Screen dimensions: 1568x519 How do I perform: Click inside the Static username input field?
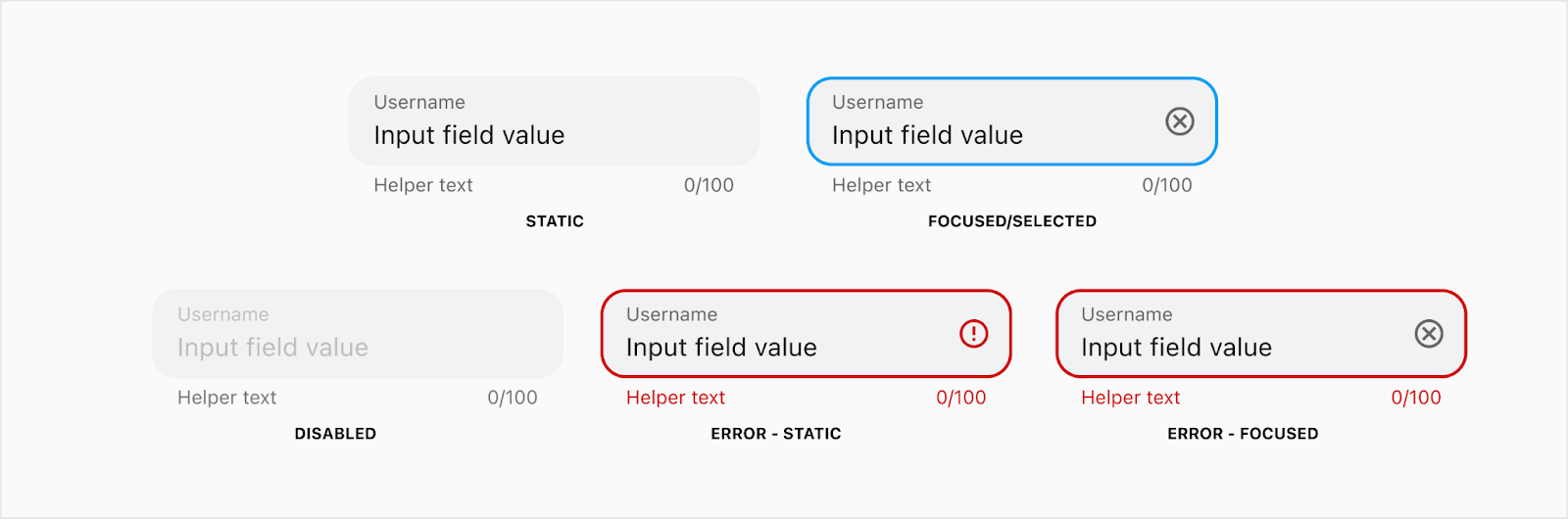555,121
